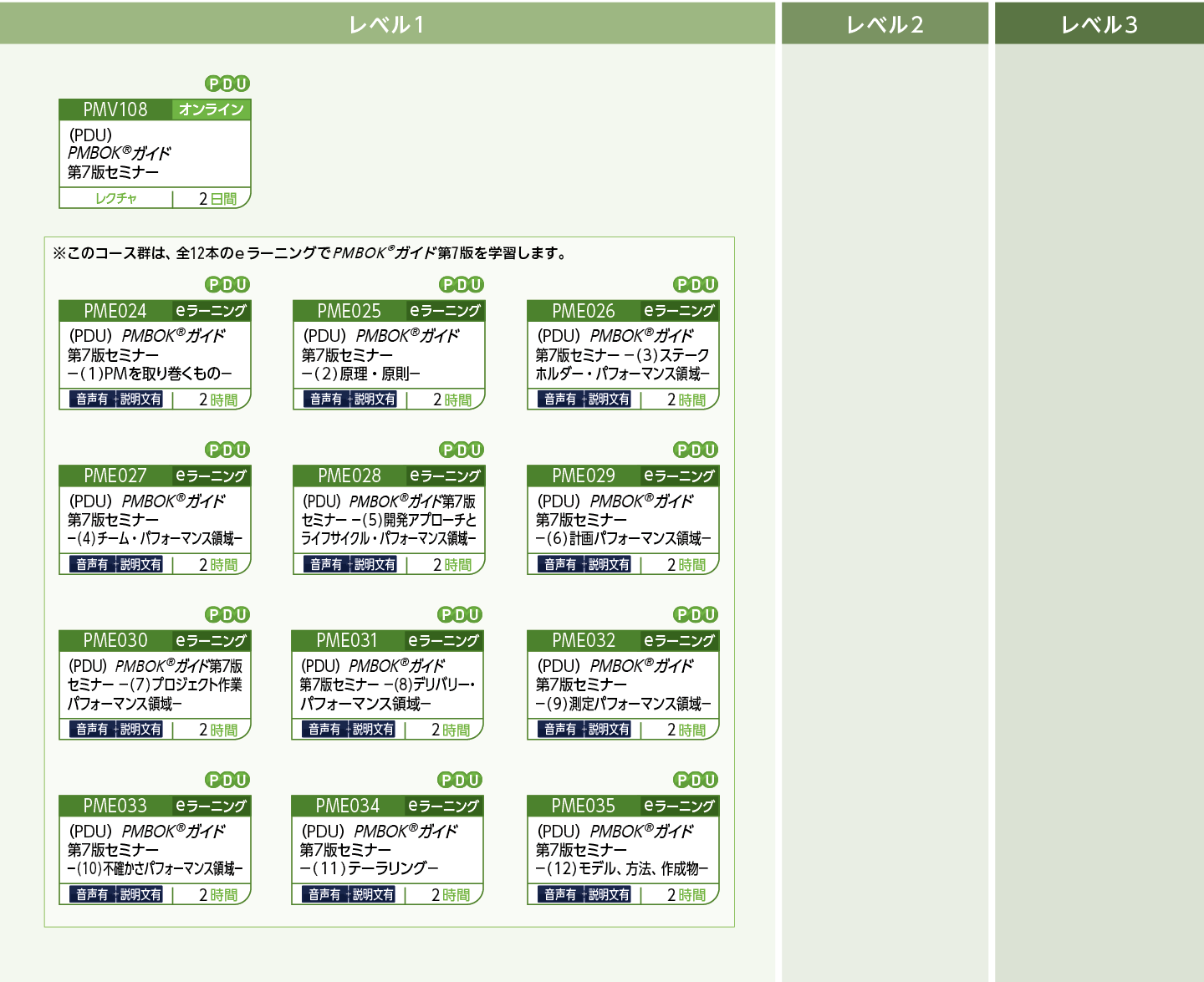Click the 音声有 説明文有 badge in PME025
This screenshot has width=1204, height=982.
click(x=350, y=399)
